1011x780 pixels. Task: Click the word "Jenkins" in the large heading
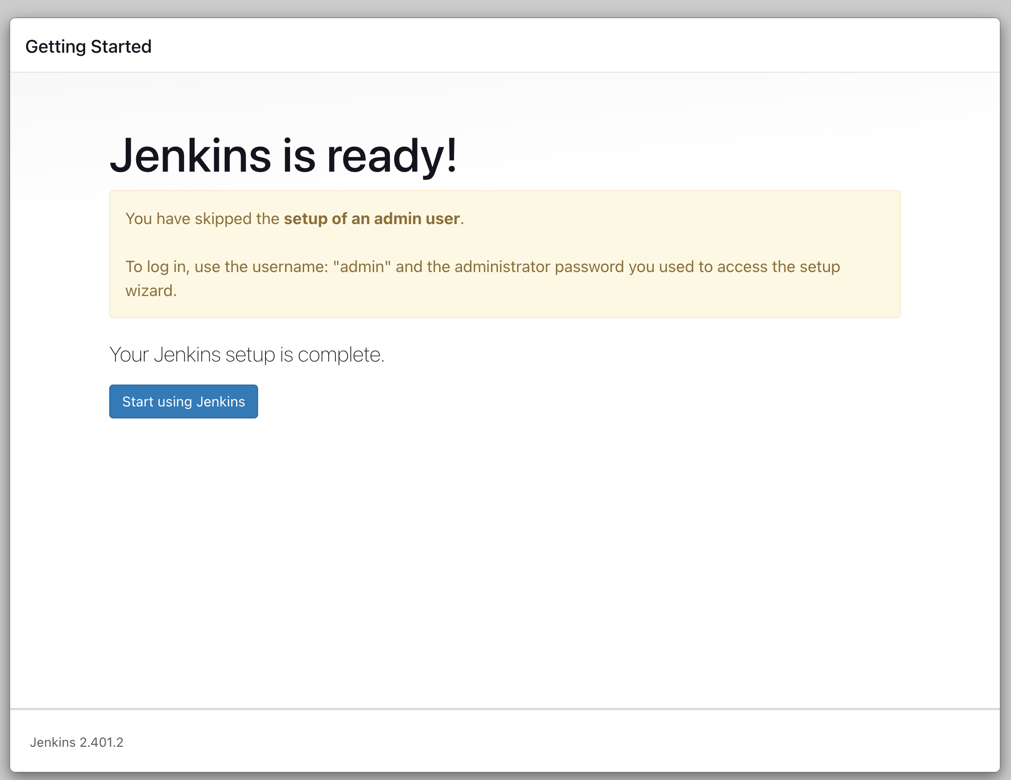(x=190, y=155)
